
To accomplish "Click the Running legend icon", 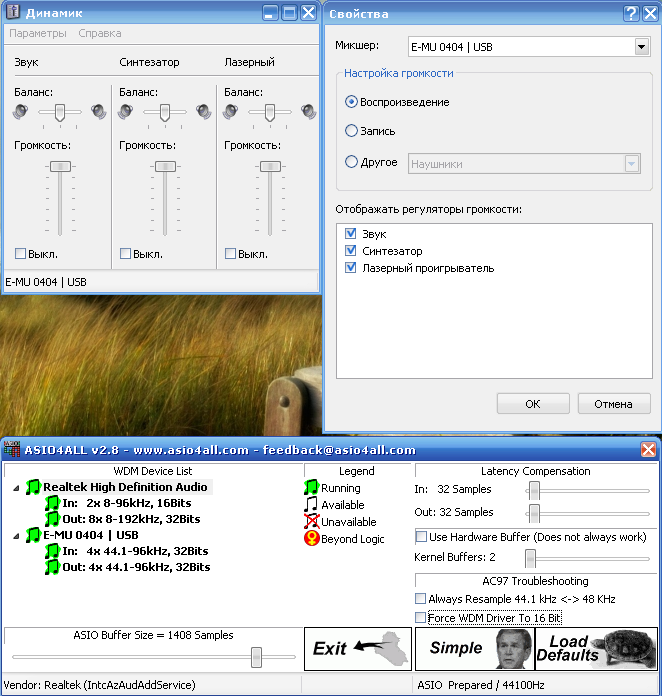I will [x=311, y=487].
